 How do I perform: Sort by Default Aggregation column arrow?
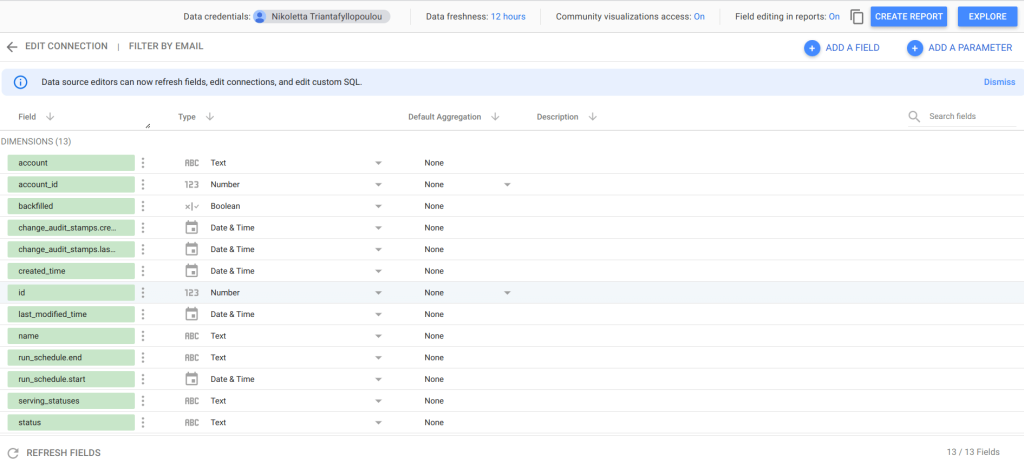pos(495,117)
